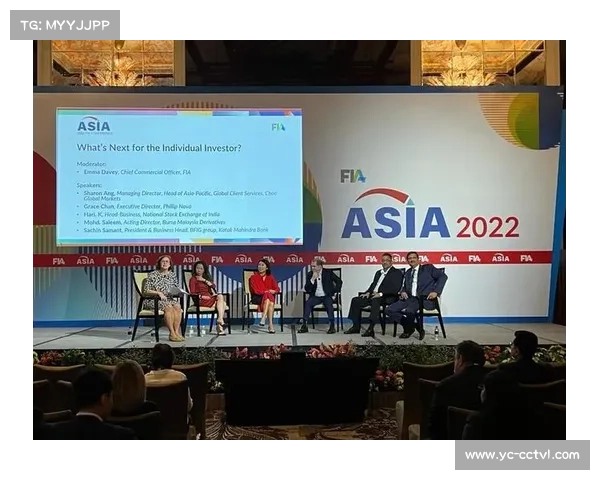Open the www.yc-cctvl.com website link
Image resolution: width=600 pixels, height=480 pixels.
tap(521, 455)
